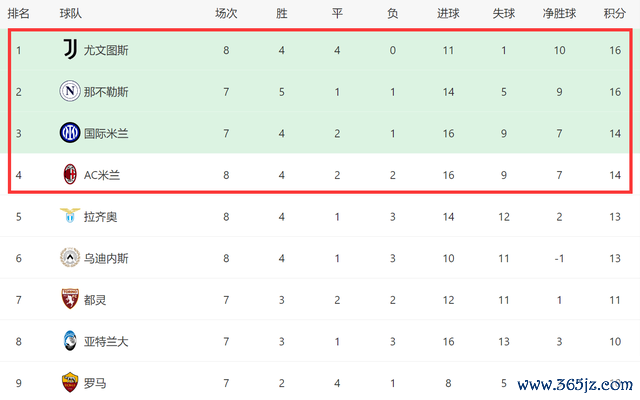
Task: Click the Roma team crest
Action: point(70,382)
